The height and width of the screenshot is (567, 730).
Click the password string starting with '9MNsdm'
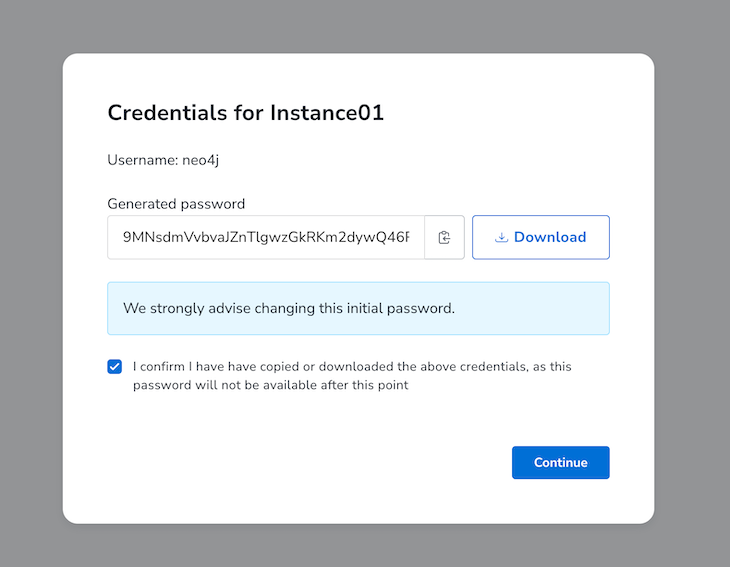[266, 238]
